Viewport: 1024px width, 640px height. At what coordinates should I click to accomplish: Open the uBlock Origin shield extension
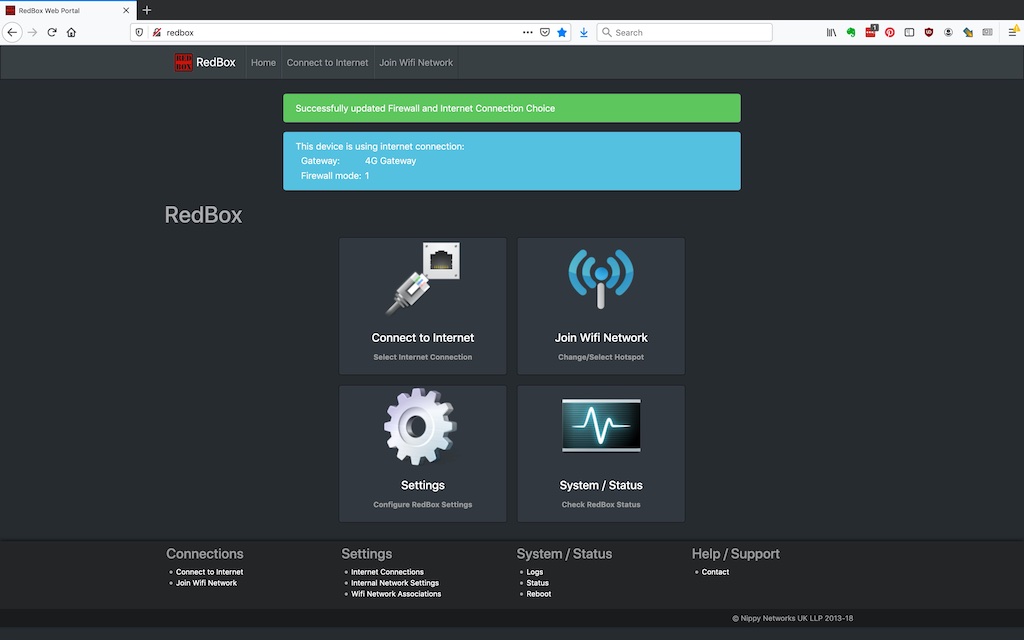point(929,32)
